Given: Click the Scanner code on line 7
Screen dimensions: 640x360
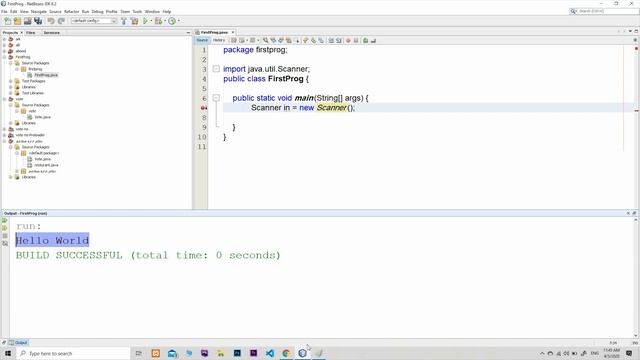Looking at the screenshot, I should 303,108.
